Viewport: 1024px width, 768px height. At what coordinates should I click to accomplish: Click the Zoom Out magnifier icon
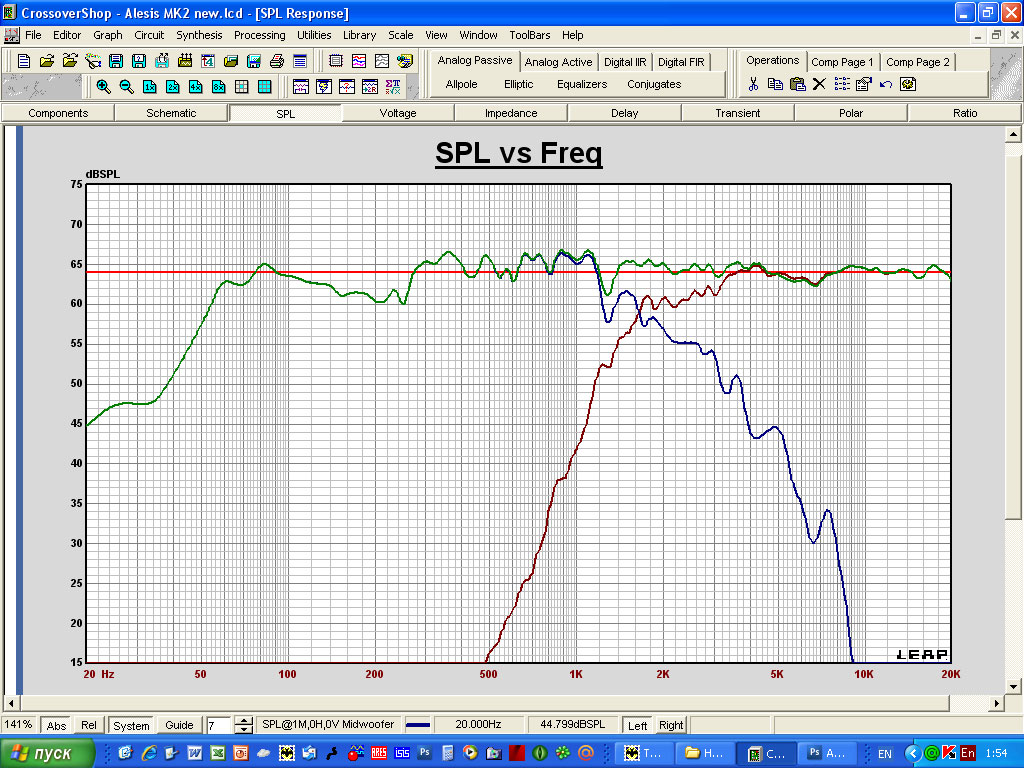click(126, 86)
